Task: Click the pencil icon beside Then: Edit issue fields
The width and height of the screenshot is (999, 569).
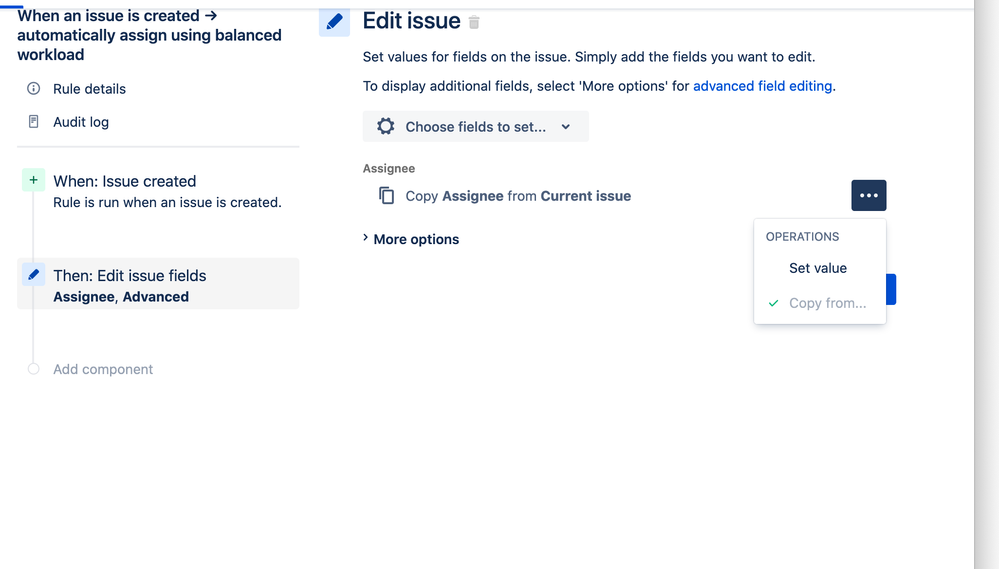Action: 34,275
